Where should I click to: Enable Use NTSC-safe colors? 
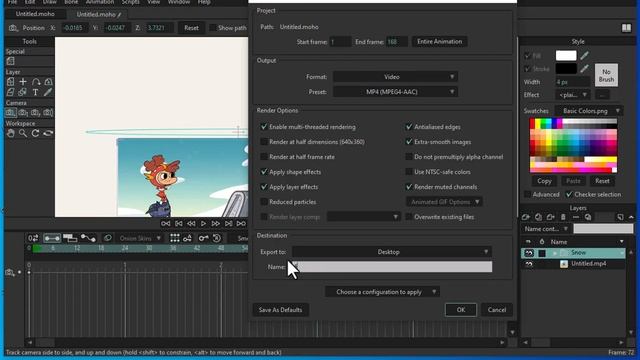pyautogui.click(x=409, y=172)
